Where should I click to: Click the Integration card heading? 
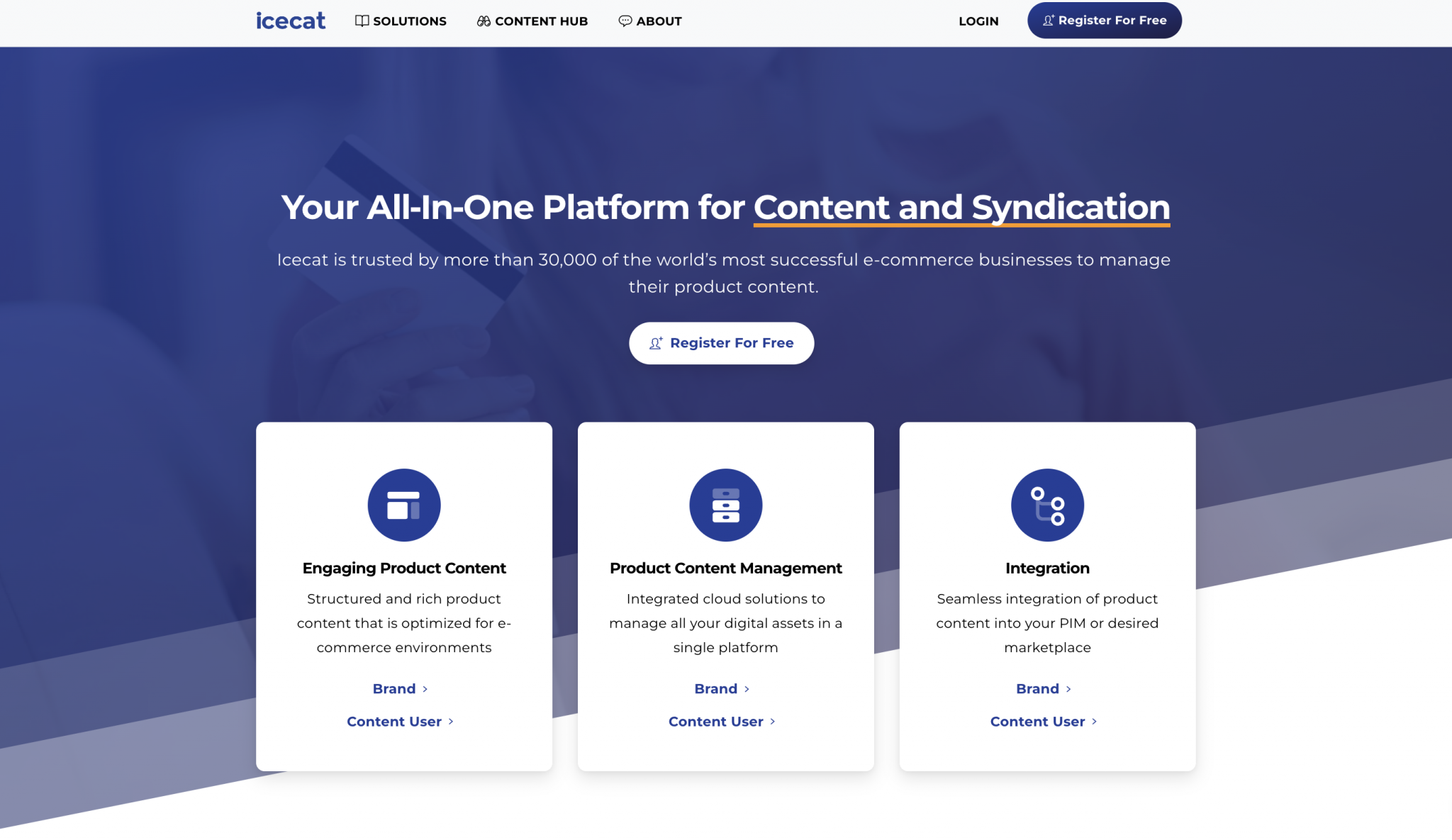tap(1047, 569)
